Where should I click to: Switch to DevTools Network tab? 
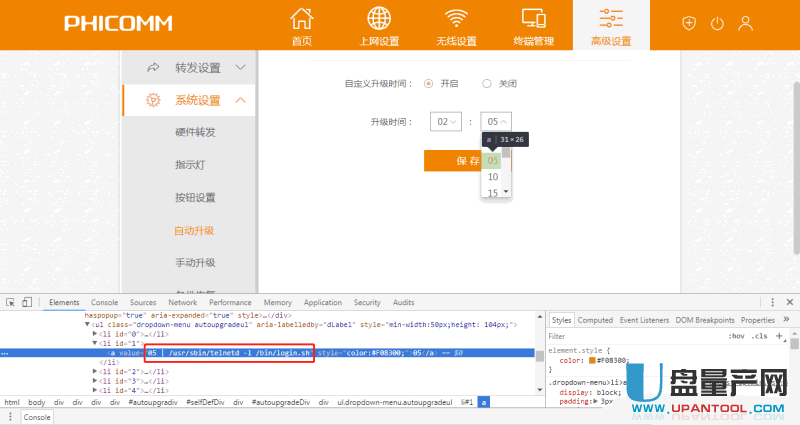tap(182, 302)
